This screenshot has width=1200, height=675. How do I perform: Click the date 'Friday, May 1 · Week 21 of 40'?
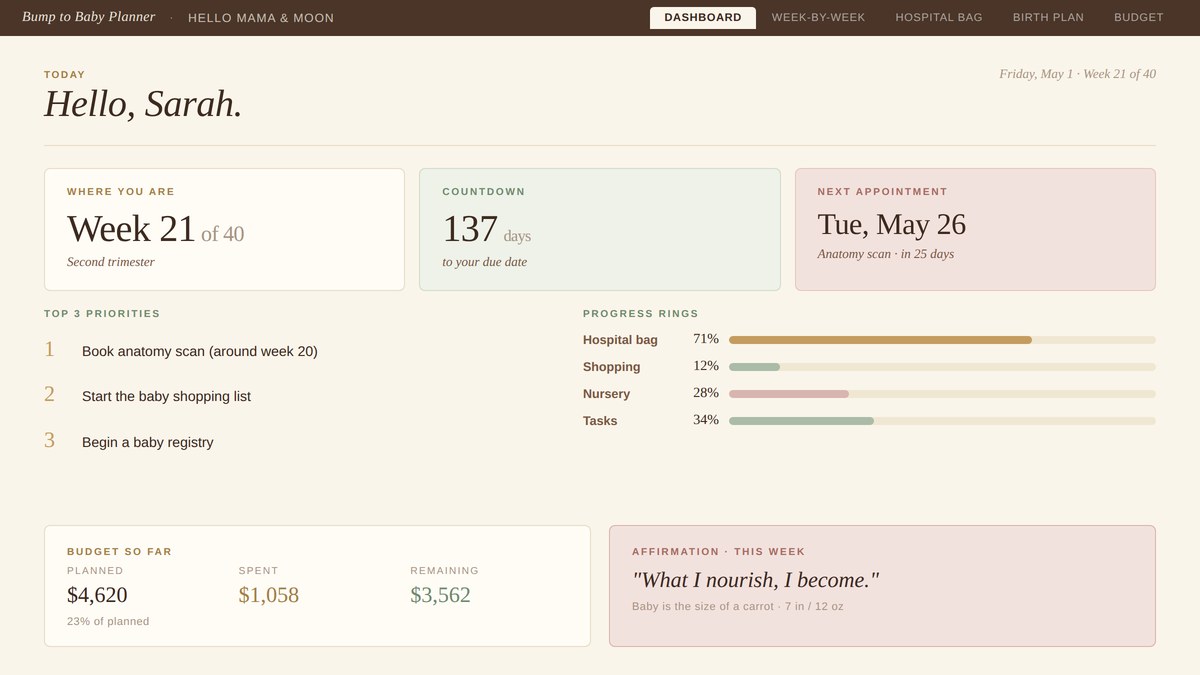(1077, 74)
